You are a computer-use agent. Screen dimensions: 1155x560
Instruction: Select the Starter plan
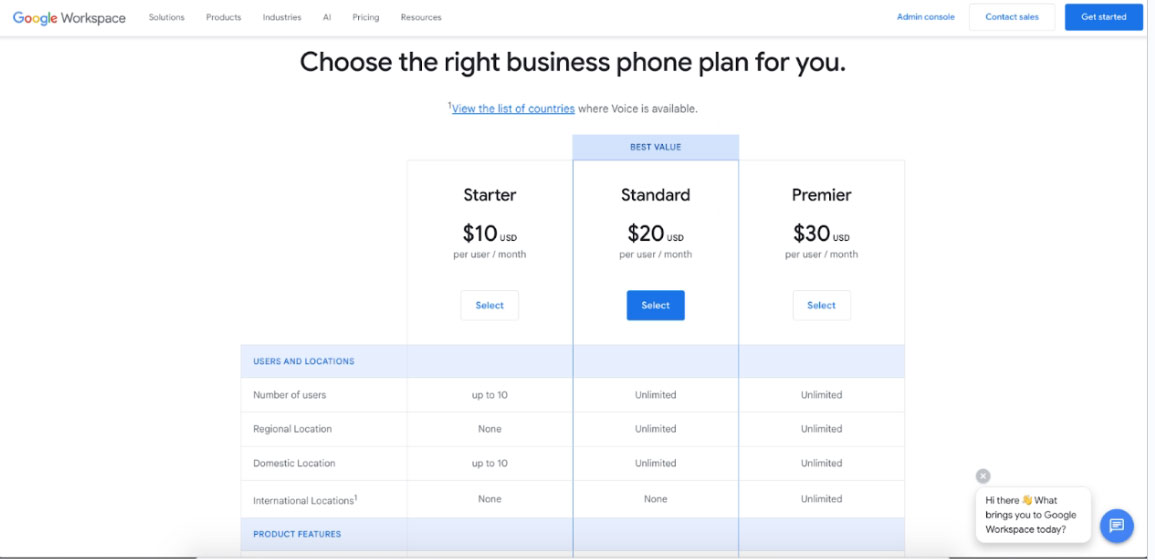tap(489, 305)
